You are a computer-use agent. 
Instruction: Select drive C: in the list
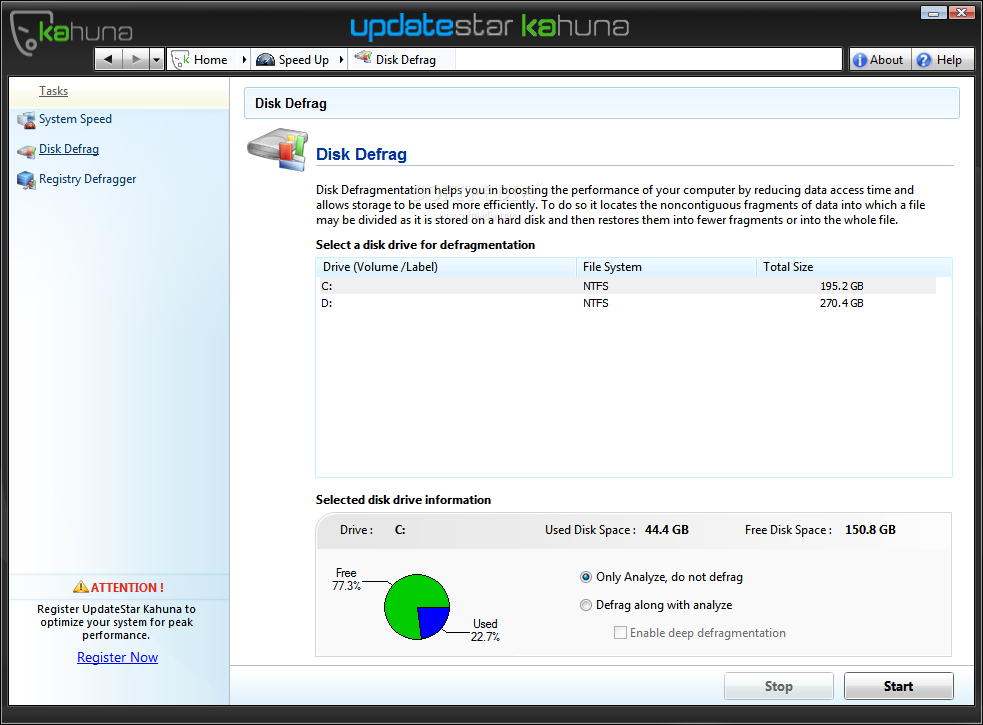click(x=626, y=286)
